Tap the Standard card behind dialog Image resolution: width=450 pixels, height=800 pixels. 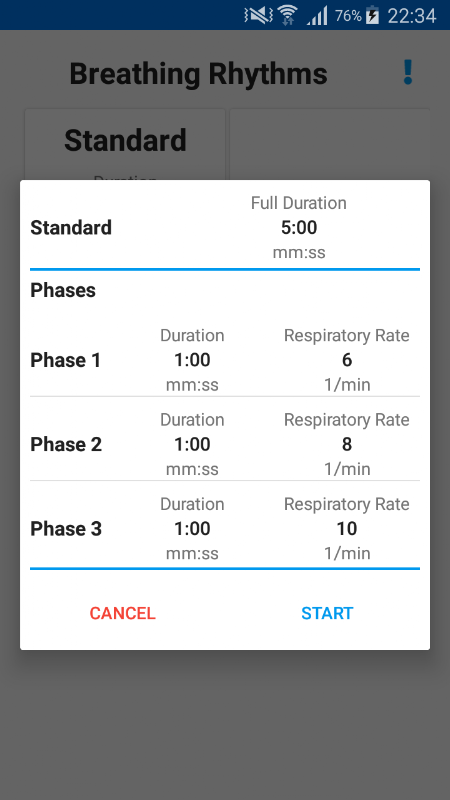pos(125,144)
